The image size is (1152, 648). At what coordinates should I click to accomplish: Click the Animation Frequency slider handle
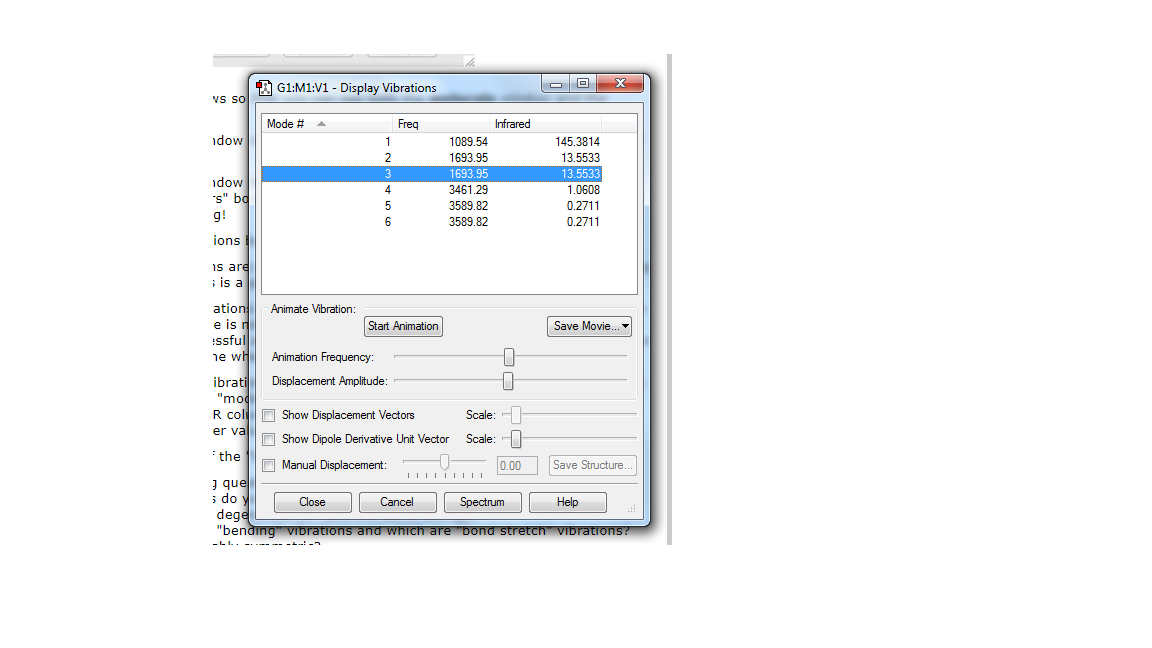(508, 357)
